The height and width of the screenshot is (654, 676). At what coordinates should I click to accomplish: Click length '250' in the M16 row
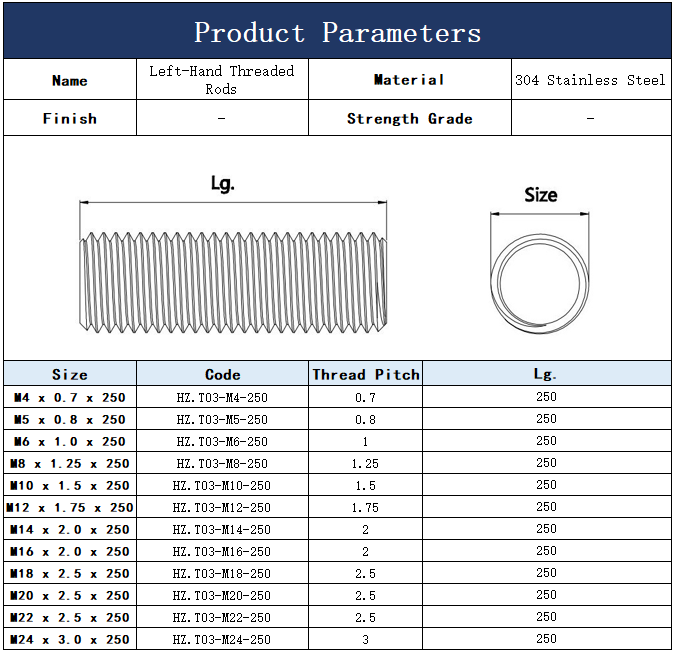[547, 551]
